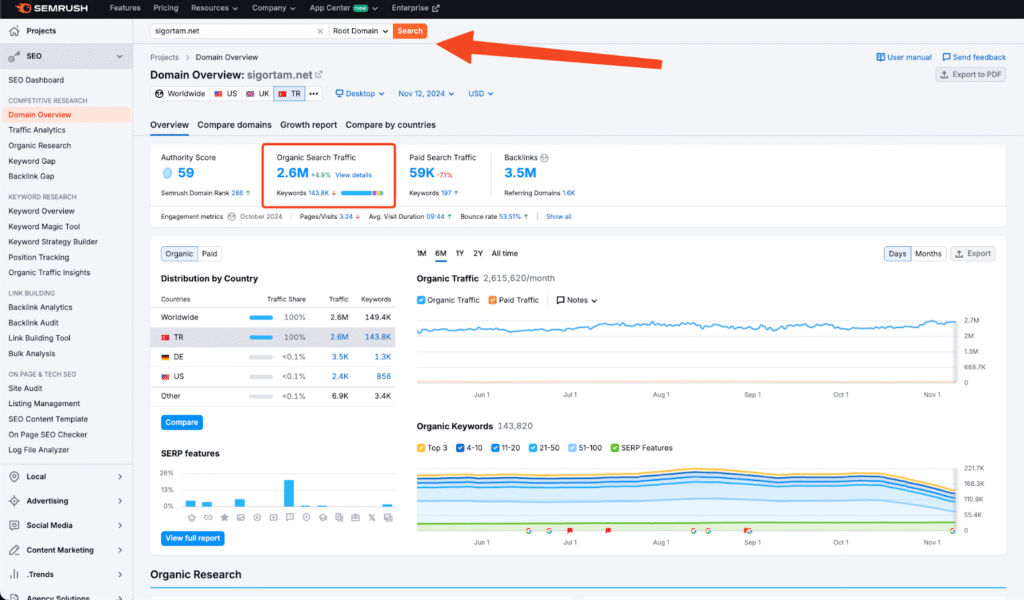Open the Root Domain dropdown

360,31
